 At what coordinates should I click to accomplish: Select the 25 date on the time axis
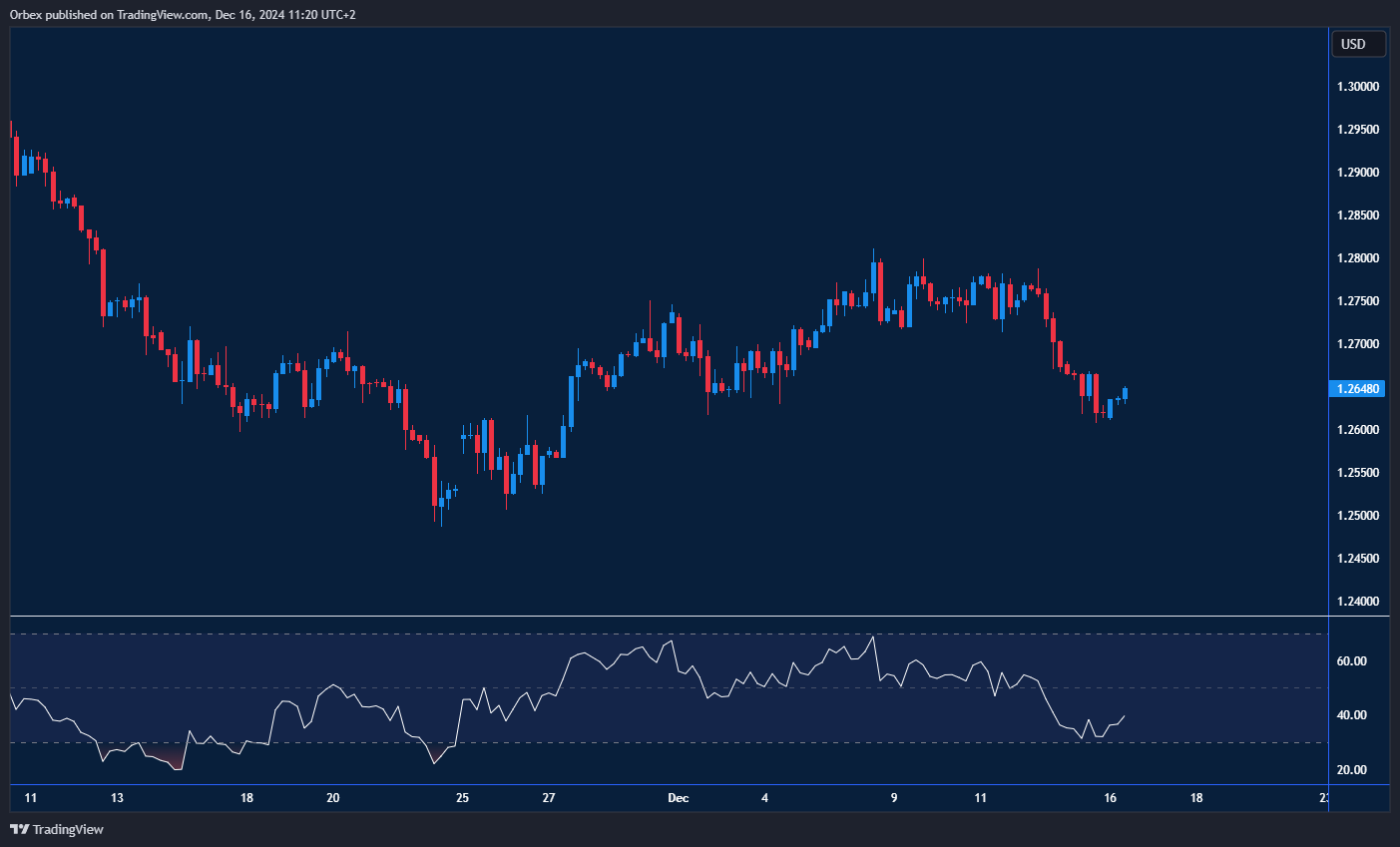(462, 798)
